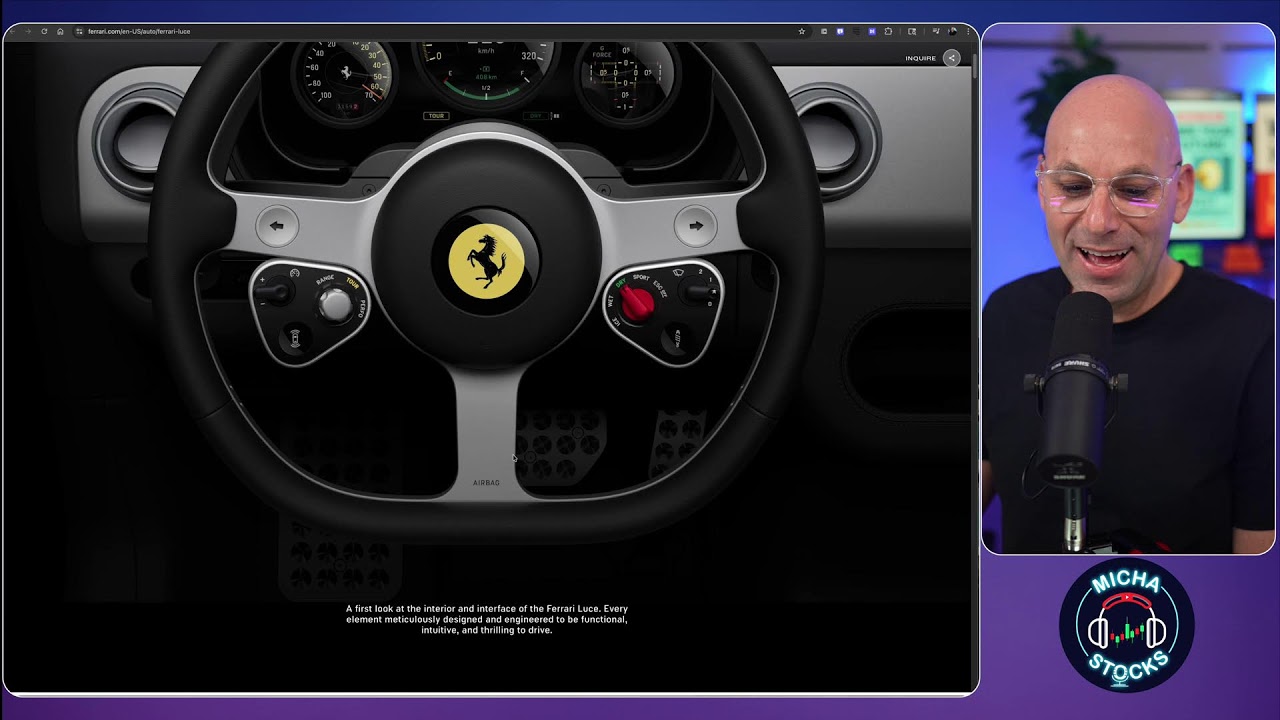Image resolution: width=1280 pixels, height=720 pixels.
Task: Click the browser forward arrow
Action: pos(29,31)
